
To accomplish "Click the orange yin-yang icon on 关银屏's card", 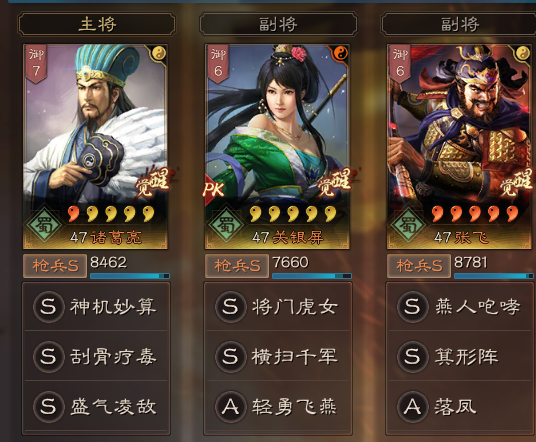I will pos(340,53).
